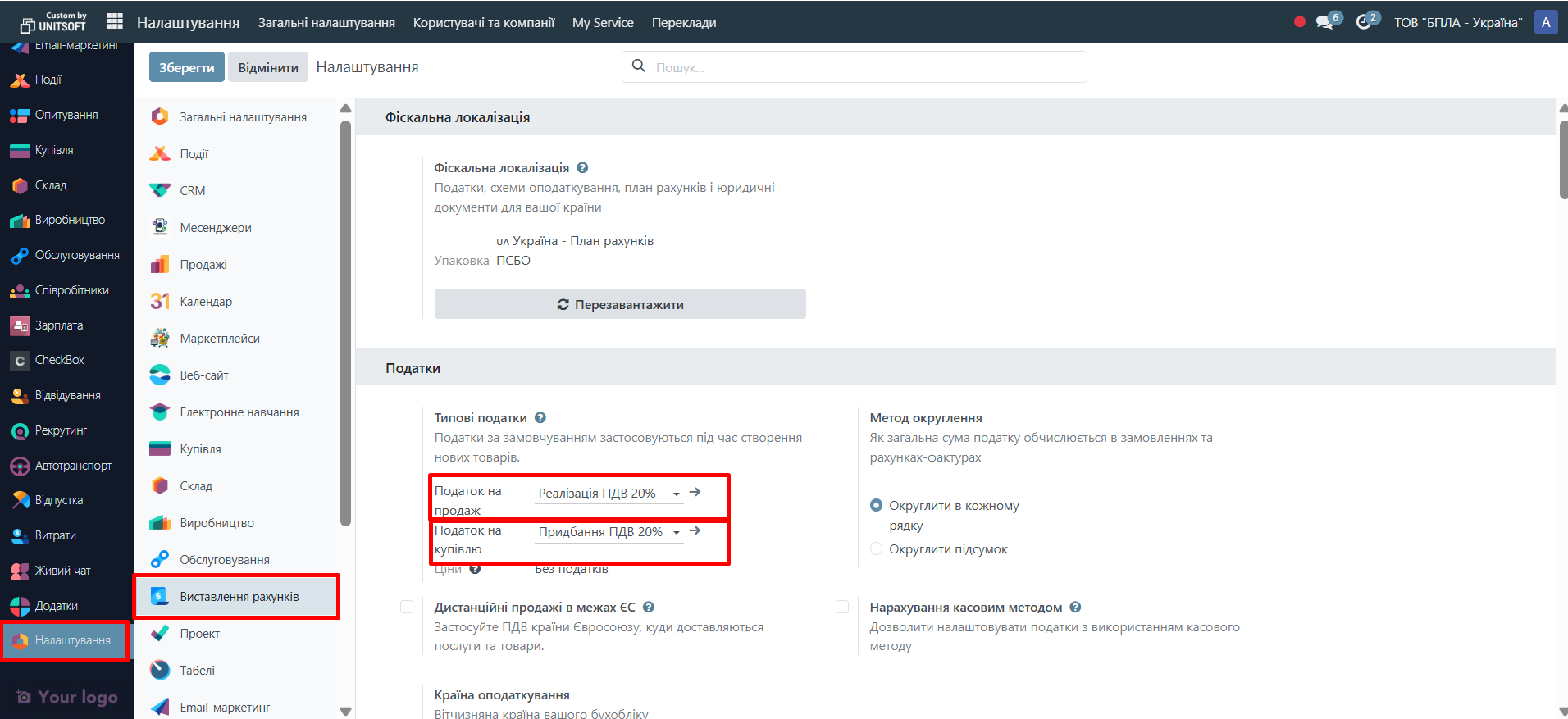Select the Округлити підсумок radio option

[876, 549]
